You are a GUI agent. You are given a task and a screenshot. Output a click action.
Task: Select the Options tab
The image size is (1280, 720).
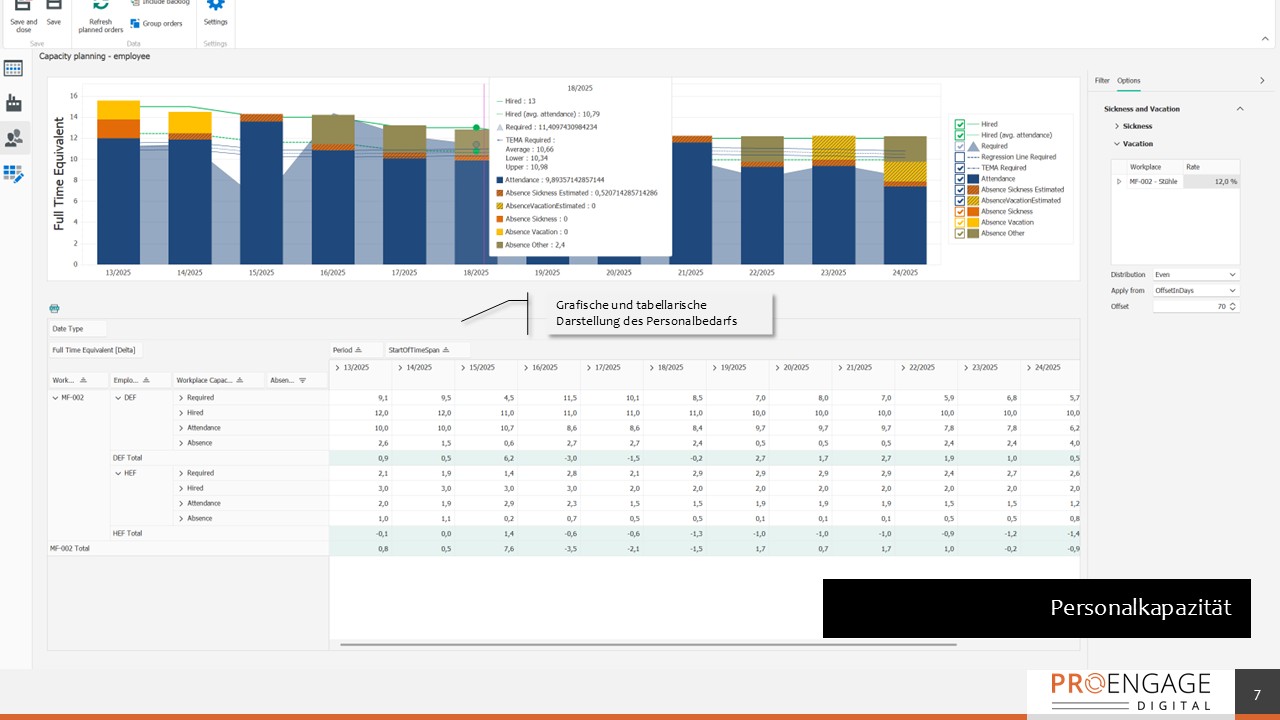(1128, 80)
